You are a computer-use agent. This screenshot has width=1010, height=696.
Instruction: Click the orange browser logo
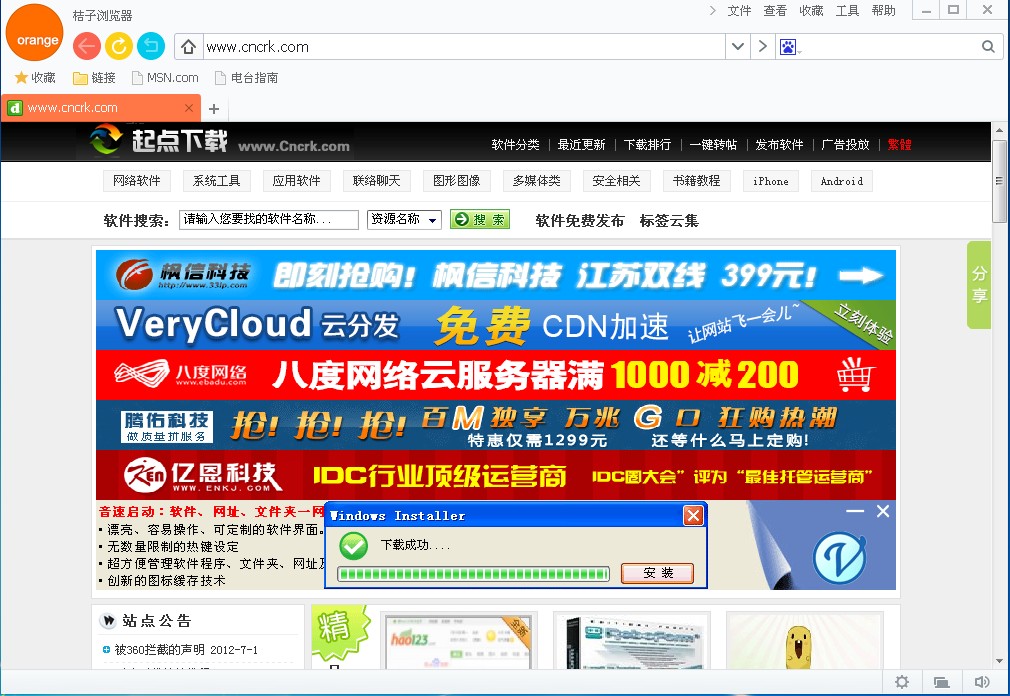point(34,33)
